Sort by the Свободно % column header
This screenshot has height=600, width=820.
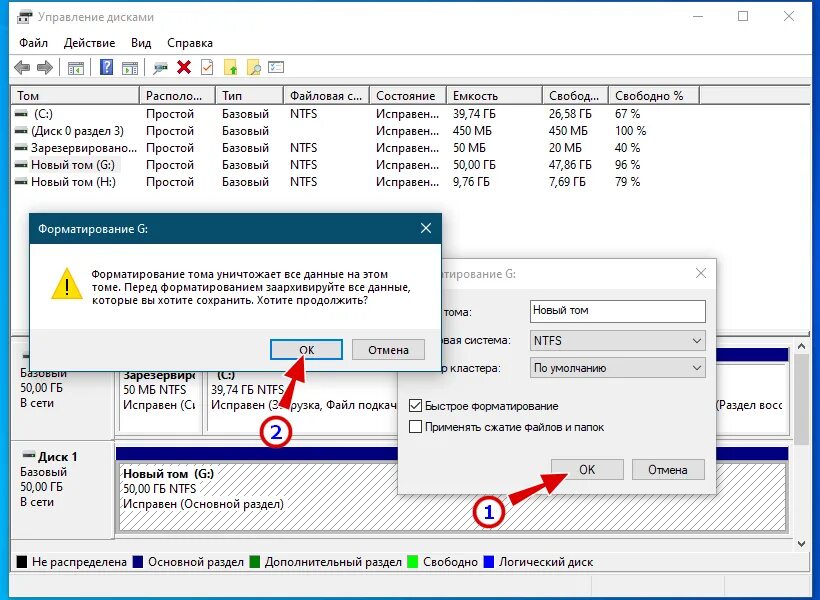click(x=654, y=96)
